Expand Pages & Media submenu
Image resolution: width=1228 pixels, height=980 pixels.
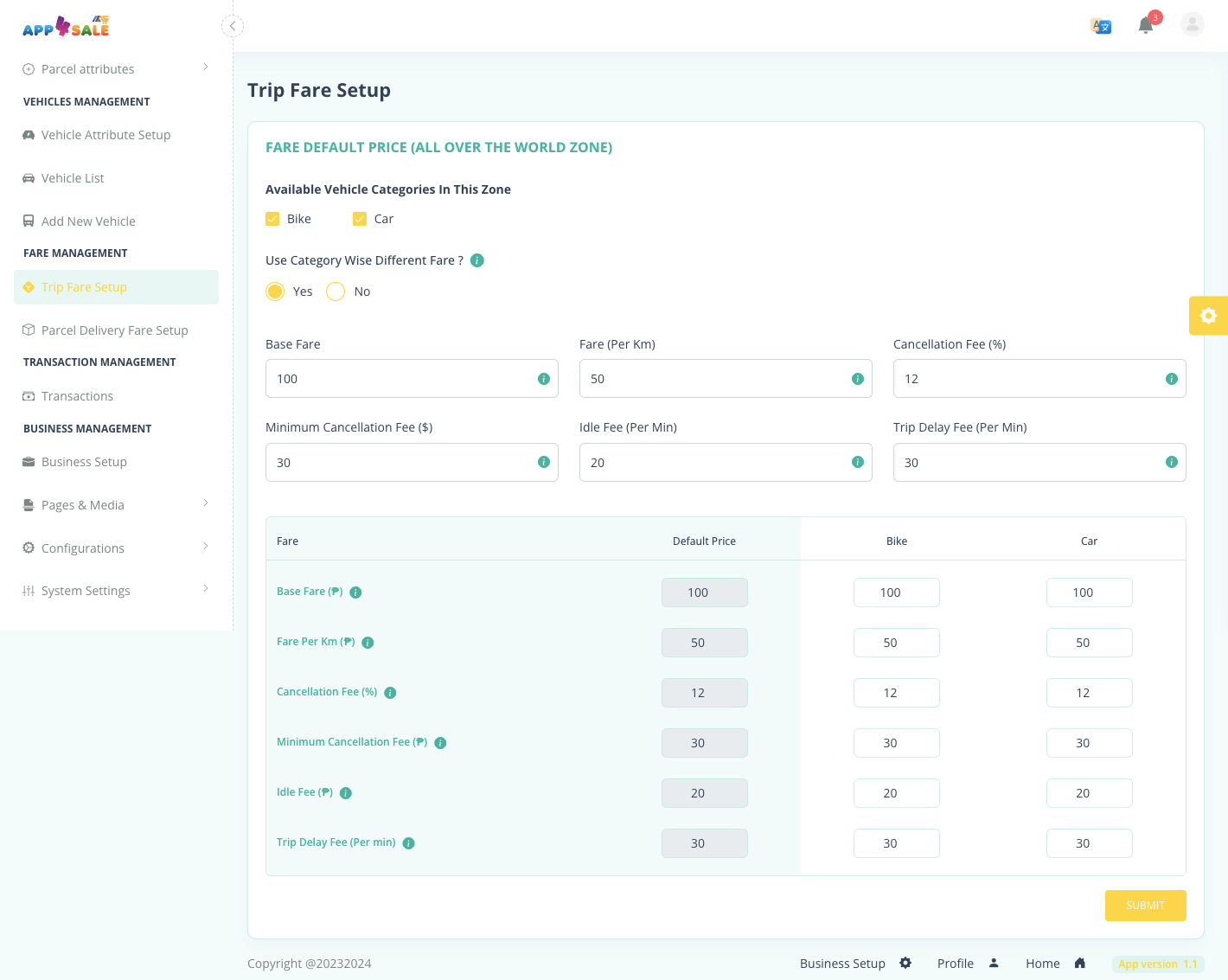coord(116,505)
